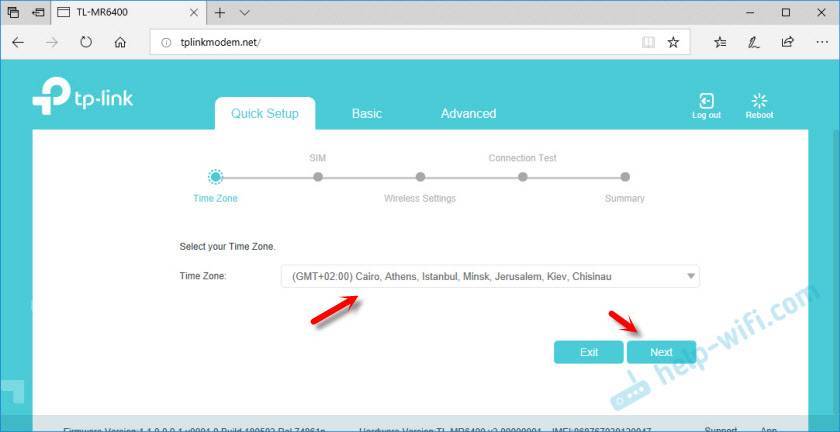Select the SIM step dot

point(318,177)
